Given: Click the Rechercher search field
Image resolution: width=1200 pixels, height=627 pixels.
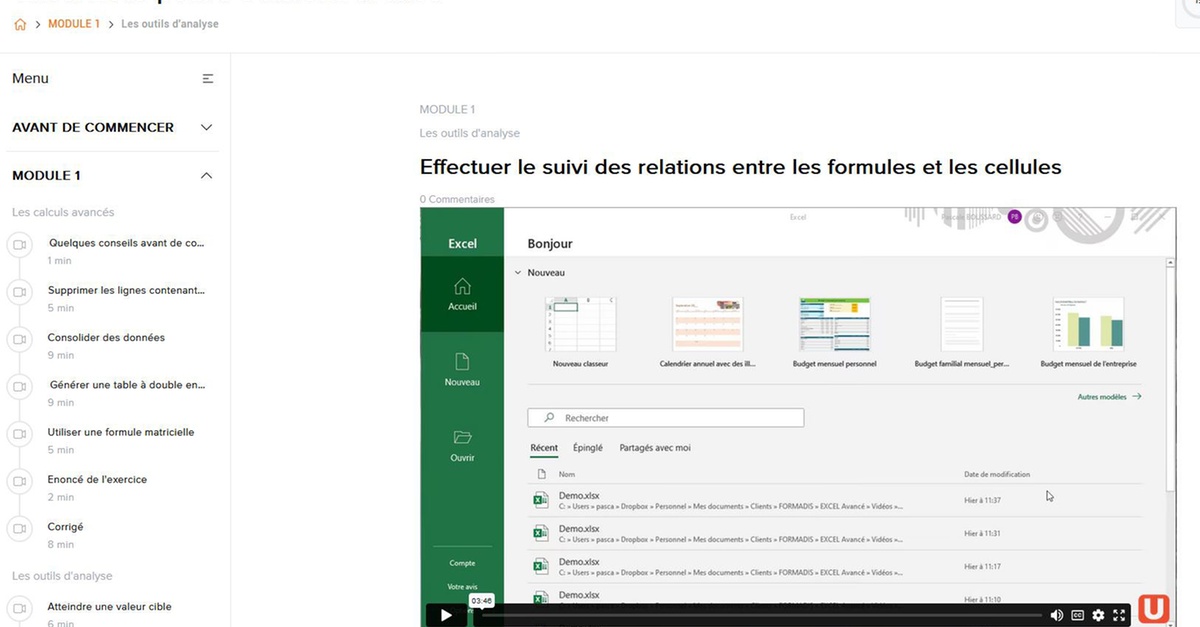Looking at the screenshot, I should [666, 418].
